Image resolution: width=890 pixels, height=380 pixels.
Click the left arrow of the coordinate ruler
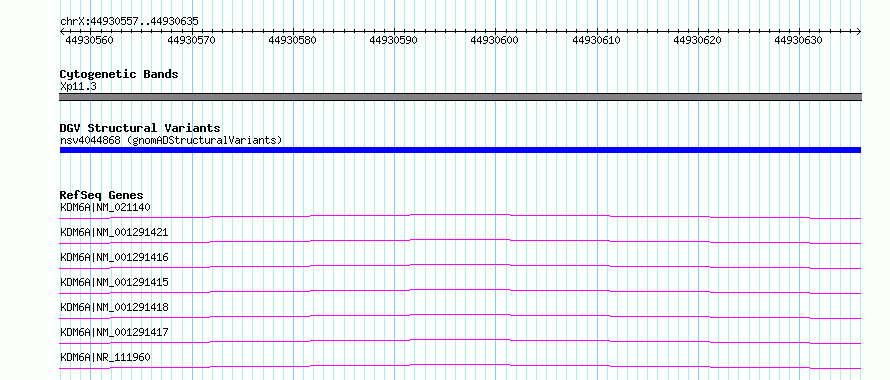click(x=62, y=32)
